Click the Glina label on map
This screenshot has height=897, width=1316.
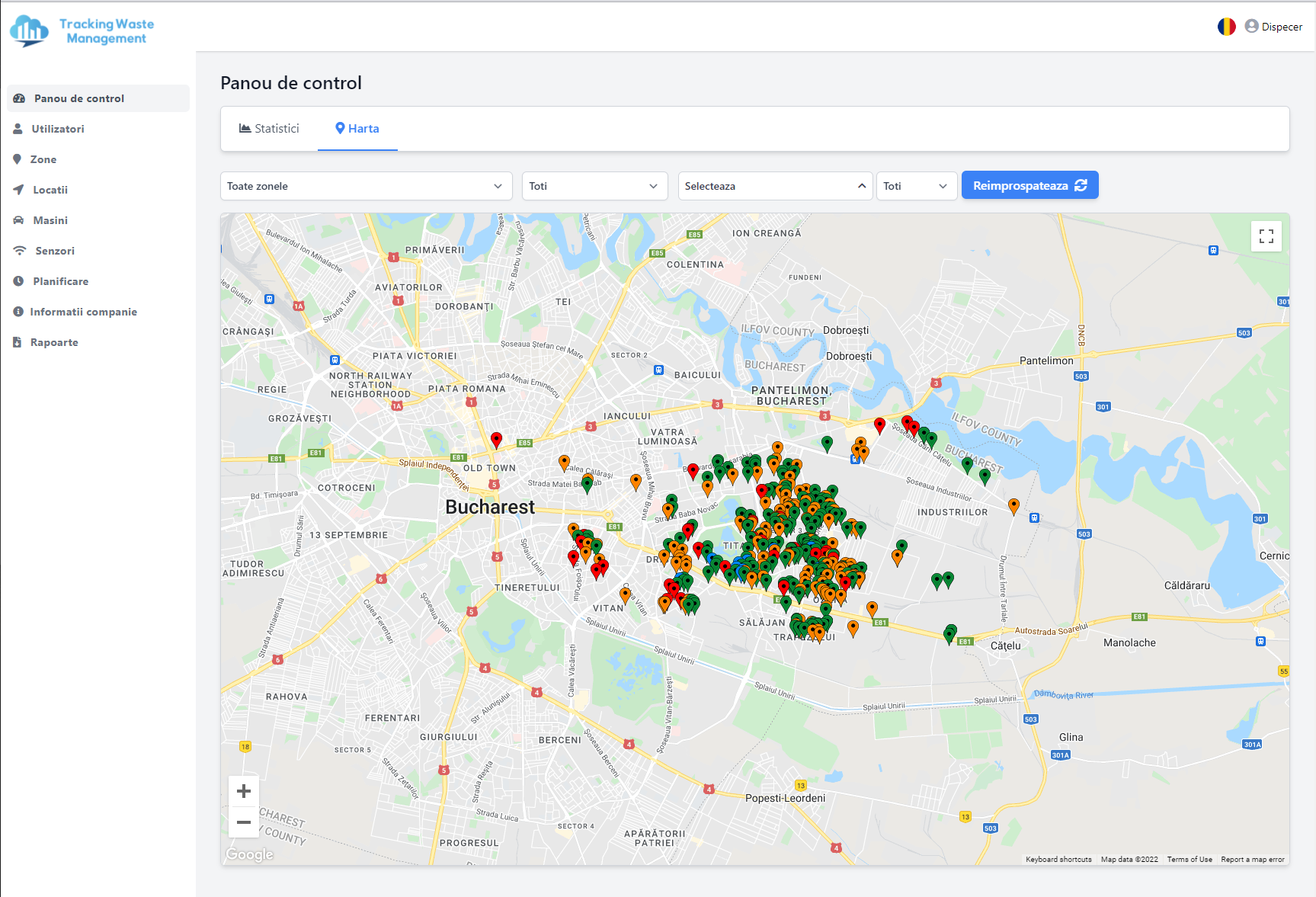[1071, 737]
